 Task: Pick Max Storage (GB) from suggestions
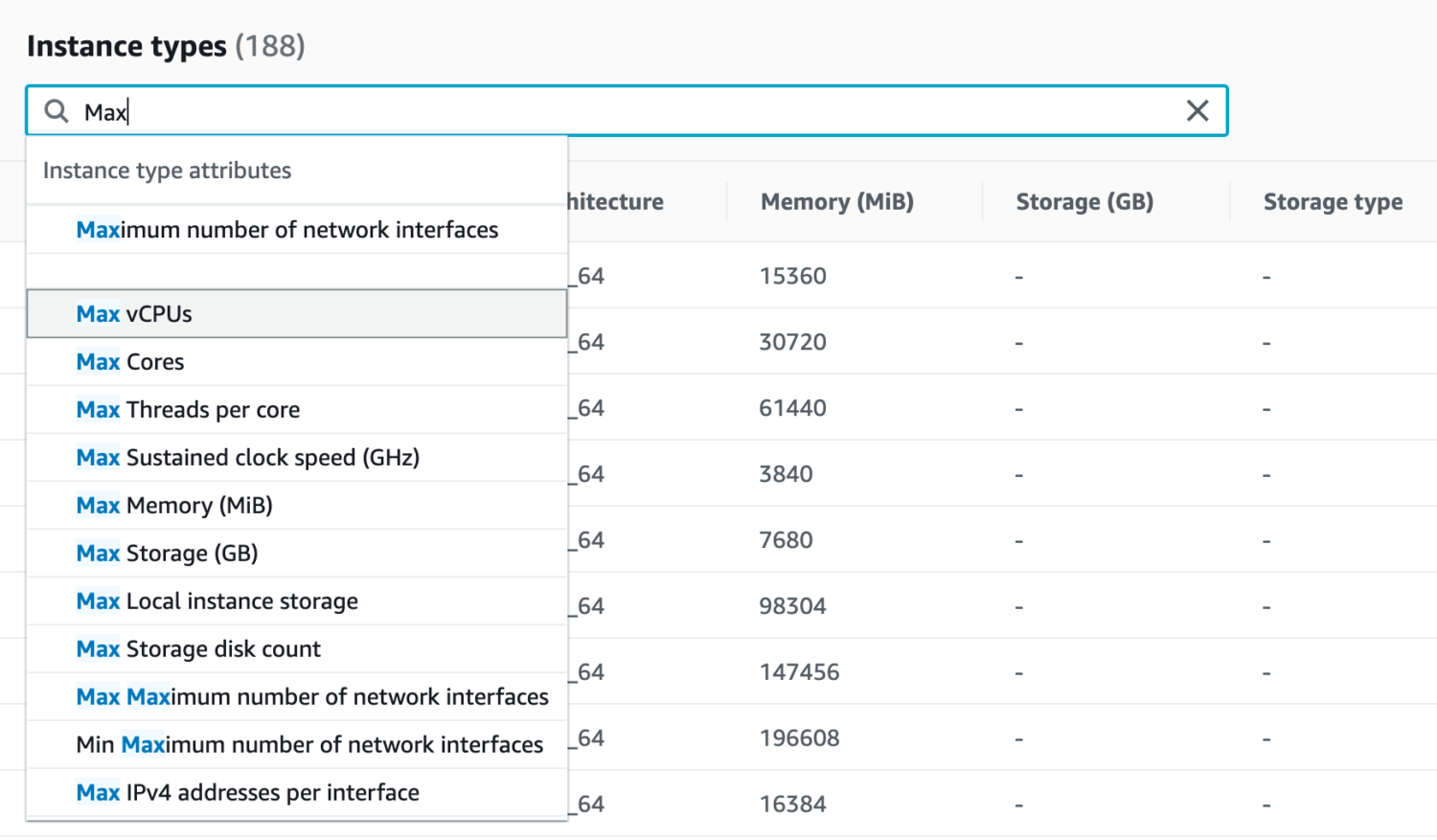pos(167,554)
